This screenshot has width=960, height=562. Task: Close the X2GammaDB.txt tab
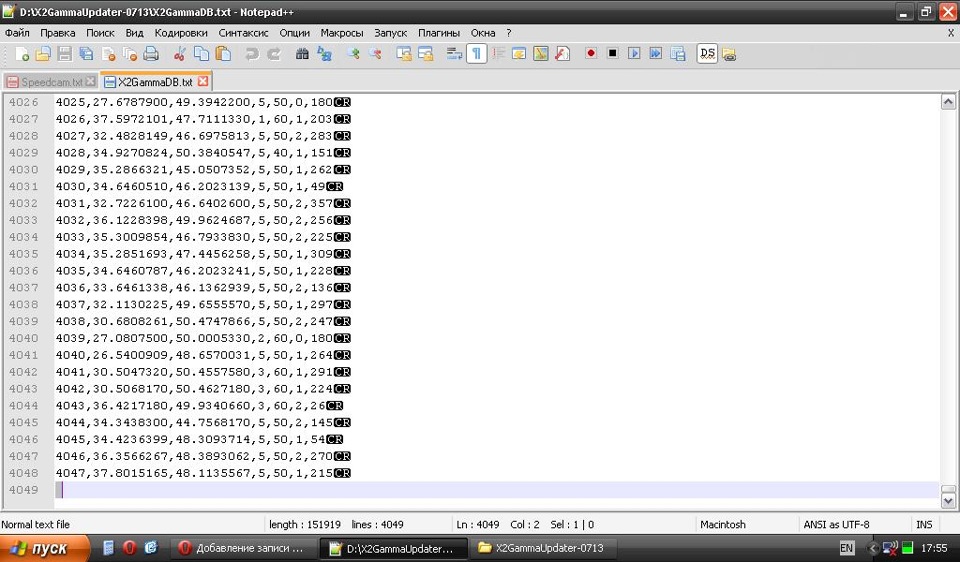coord(203,81)
